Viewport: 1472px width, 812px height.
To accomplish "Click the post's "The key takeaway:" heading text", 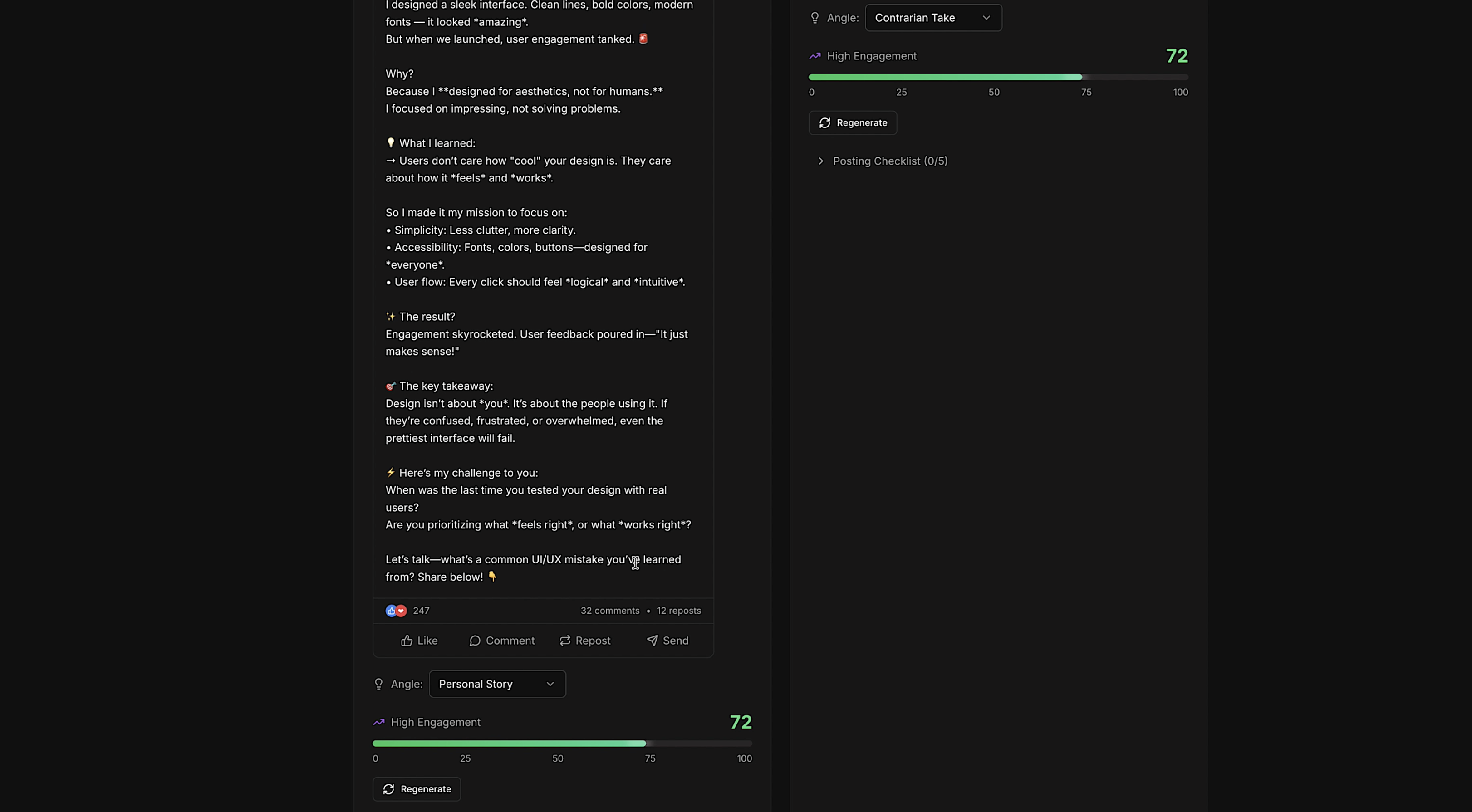I will pyautogui.click(x=446, y=386).
